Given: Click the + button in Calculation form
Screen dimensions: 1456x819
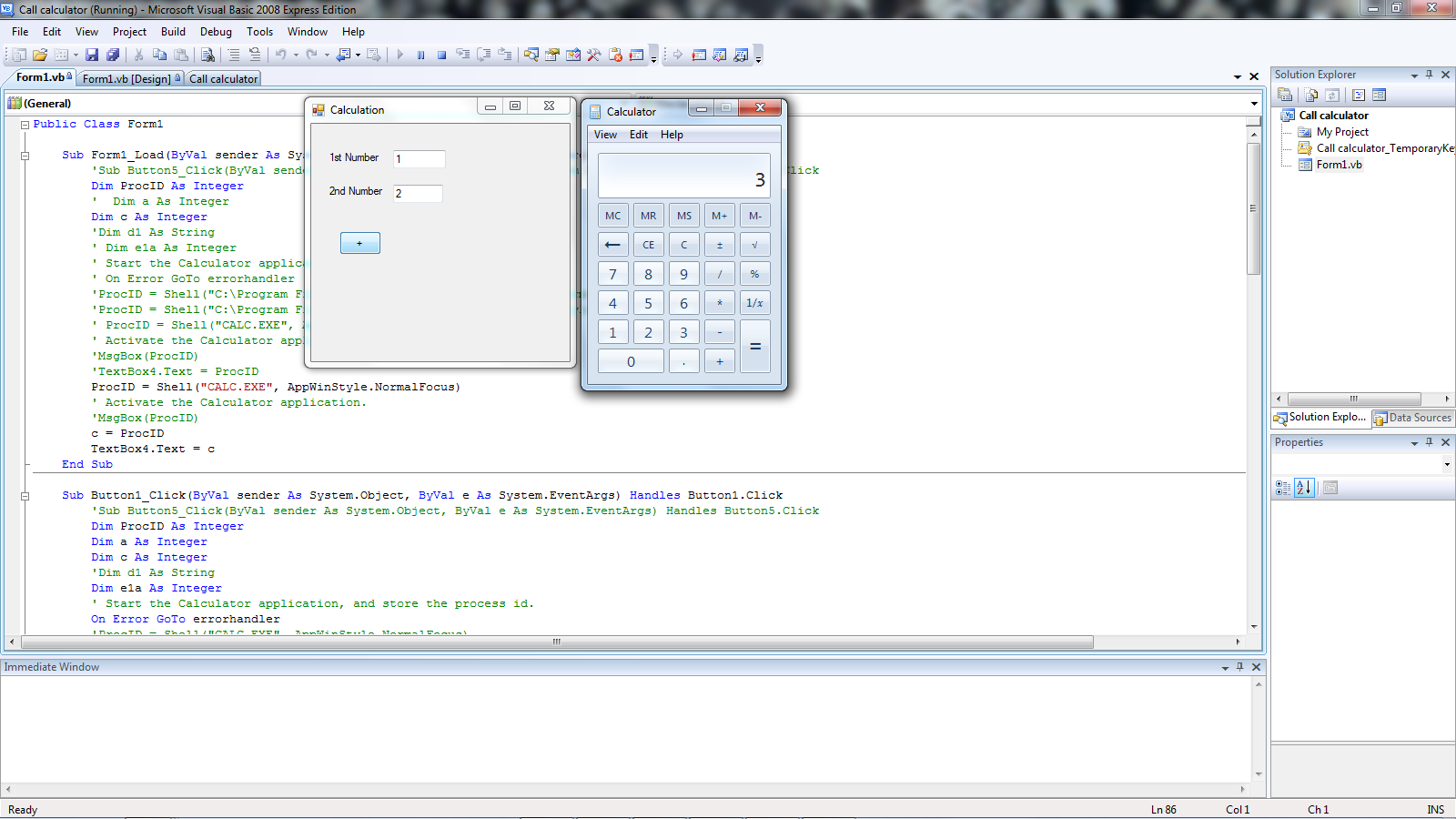Looking at the screenshot, I should 359,243.
